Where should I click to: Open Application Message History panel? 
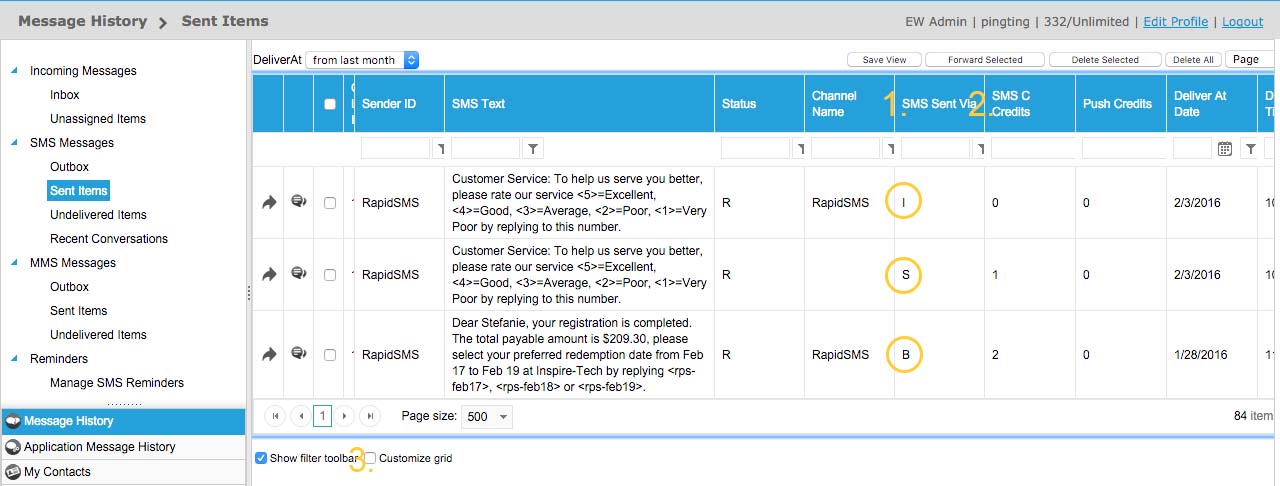(x=99, y=447)
